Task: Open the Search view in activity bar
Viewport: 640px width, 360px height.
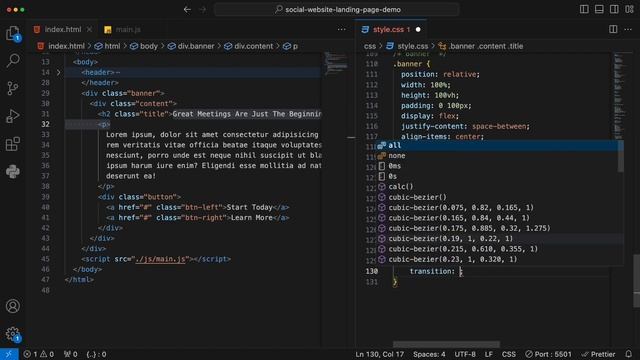Action: point(13,61)
